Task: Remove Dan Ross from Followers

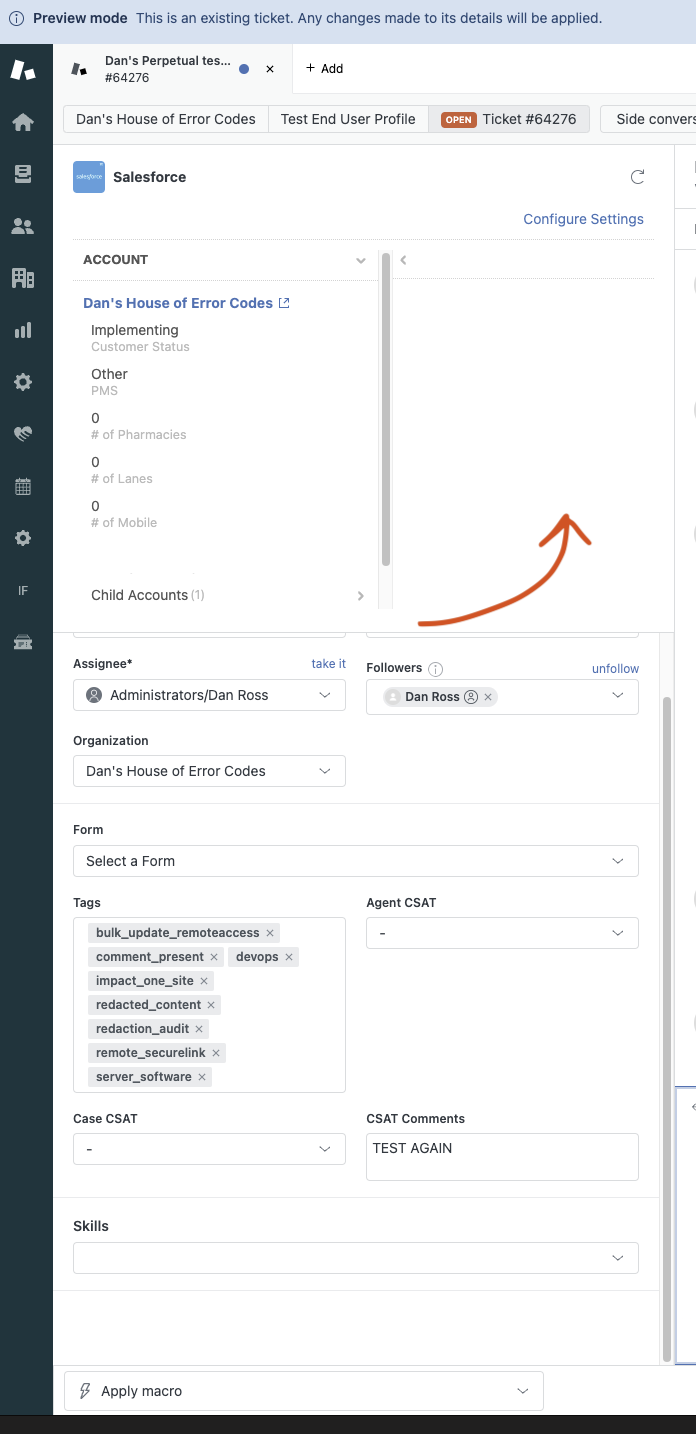Action: (488, 697)
